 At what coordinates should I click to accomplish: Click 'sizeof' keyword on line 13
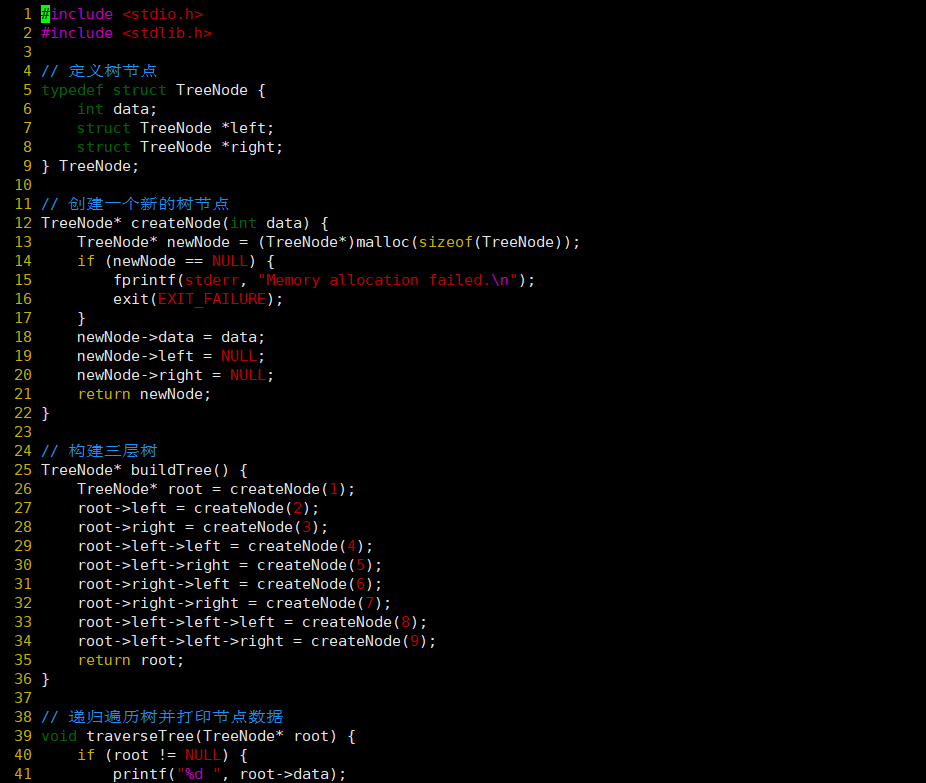click(446, 242)
